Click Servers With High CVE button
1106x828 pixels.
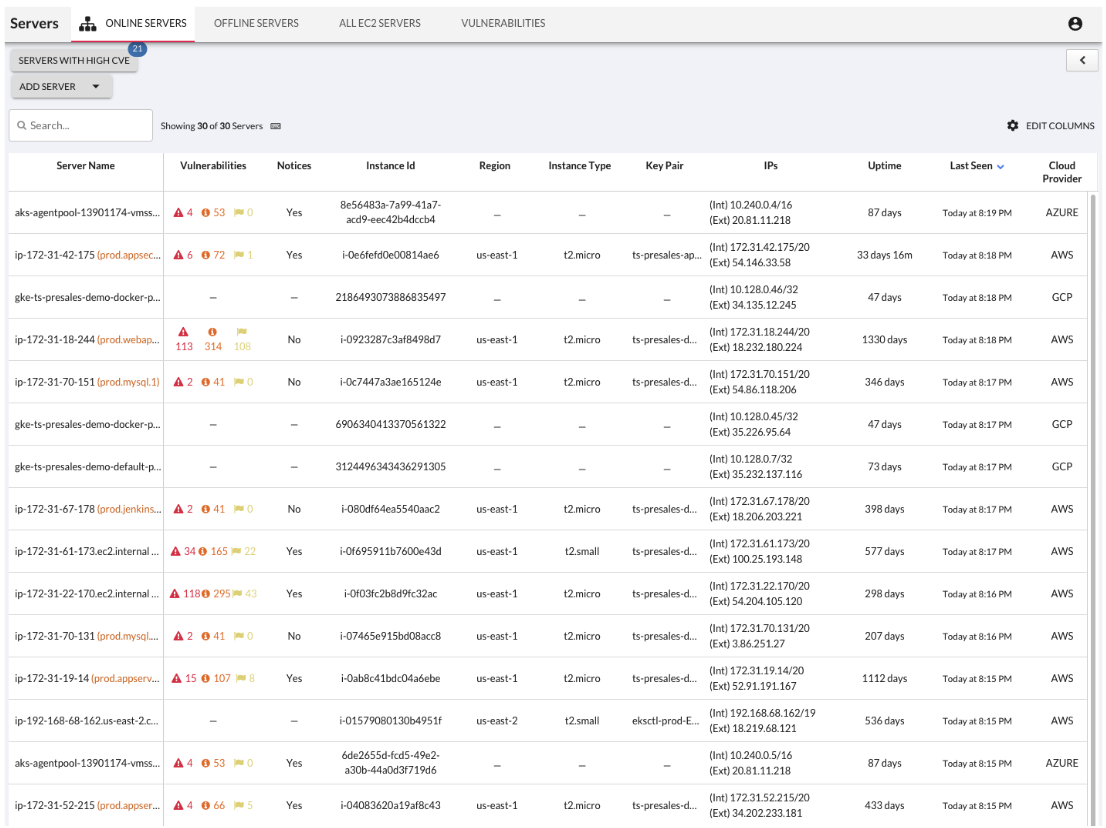[74, 61]
